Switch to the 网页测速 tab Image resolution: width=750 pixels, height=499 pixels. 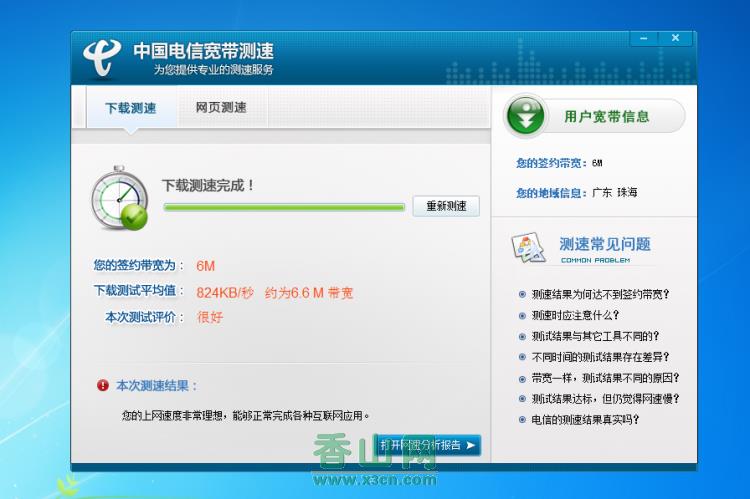coord(221,108)
